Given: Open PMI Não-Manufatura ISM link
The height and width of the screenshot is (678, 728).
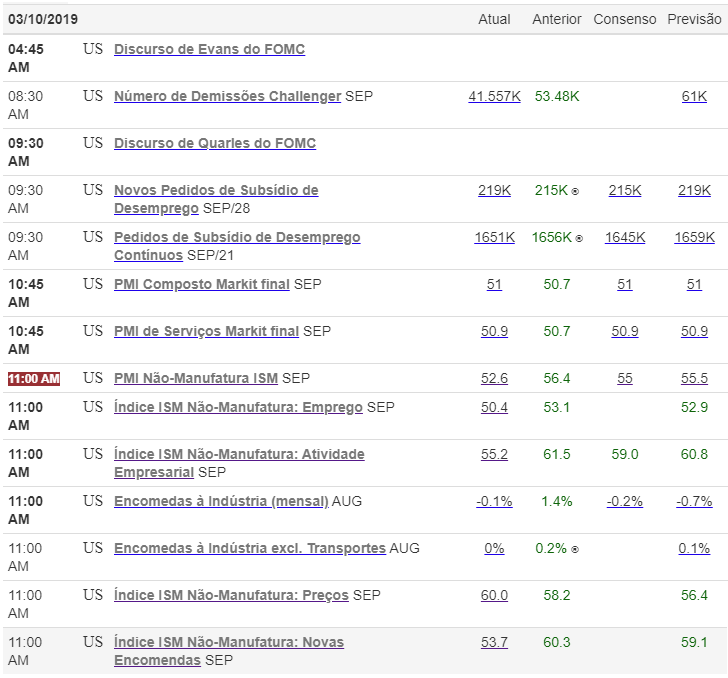Looking at the screenshot, I should (196, 378).
